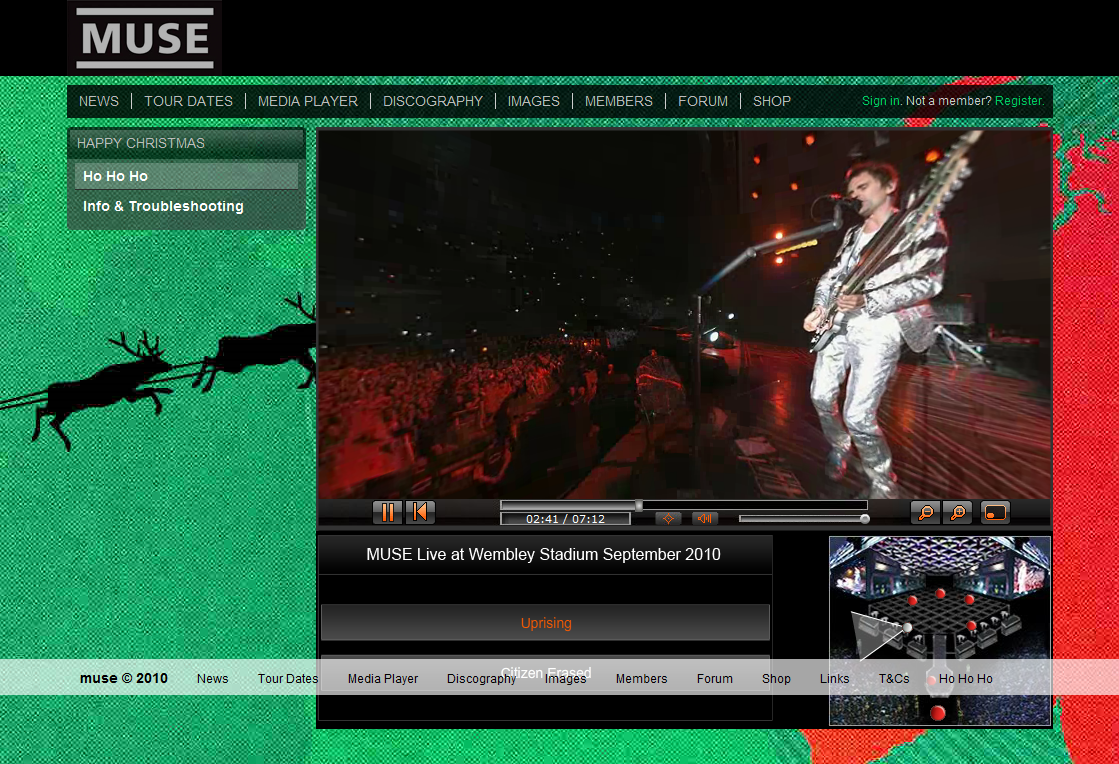Open the footer T&Cs link

click(x=894, y=678)
